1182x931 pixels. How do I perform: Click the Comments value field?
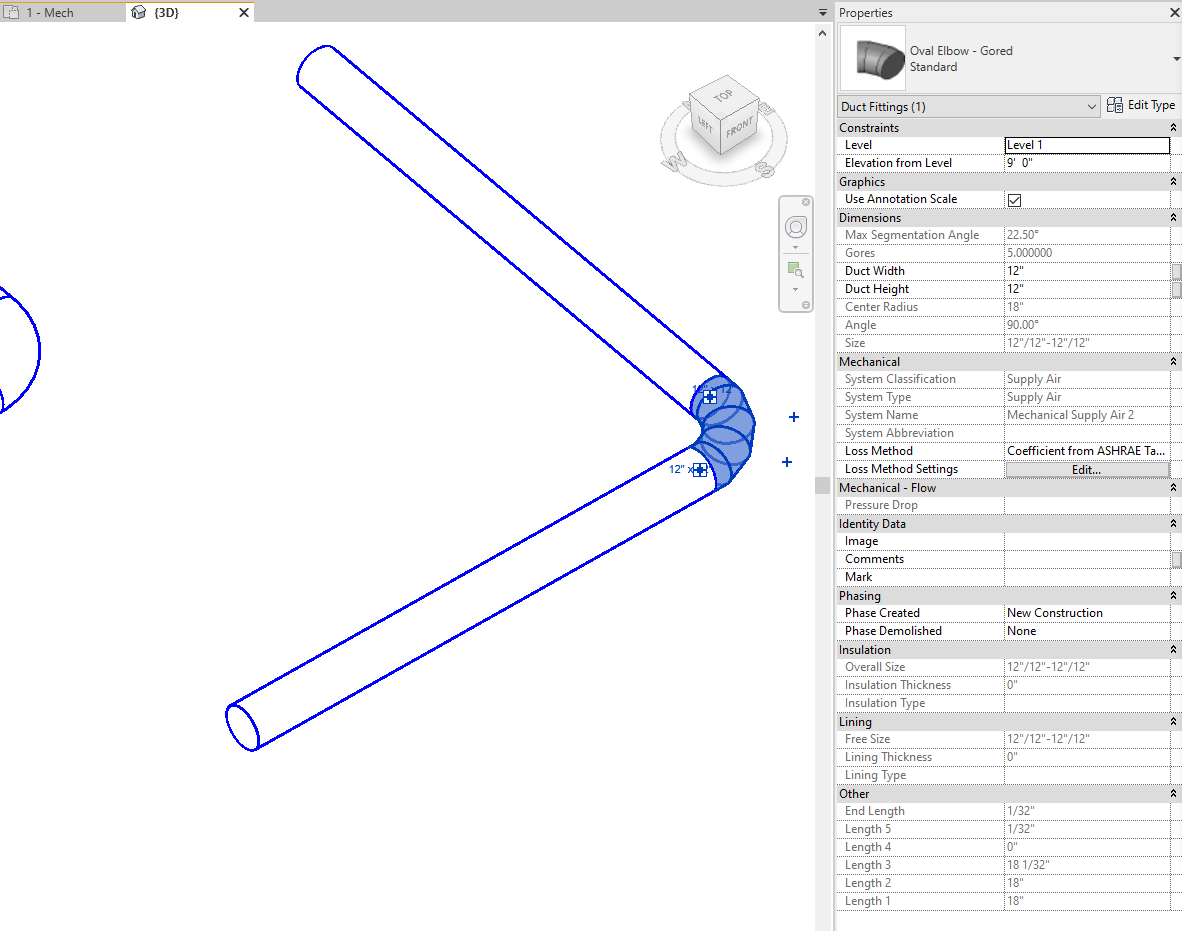click(x=1087, y=559)
